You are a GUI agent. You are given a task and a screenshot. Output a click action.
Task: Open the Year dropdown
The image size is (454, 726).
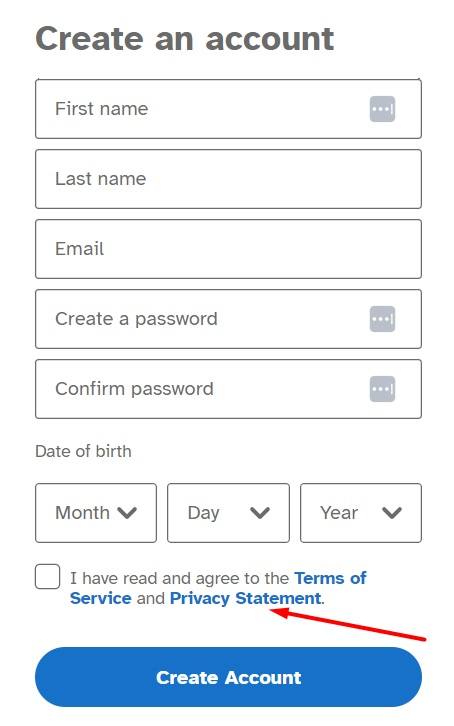(x=361, y=513)
